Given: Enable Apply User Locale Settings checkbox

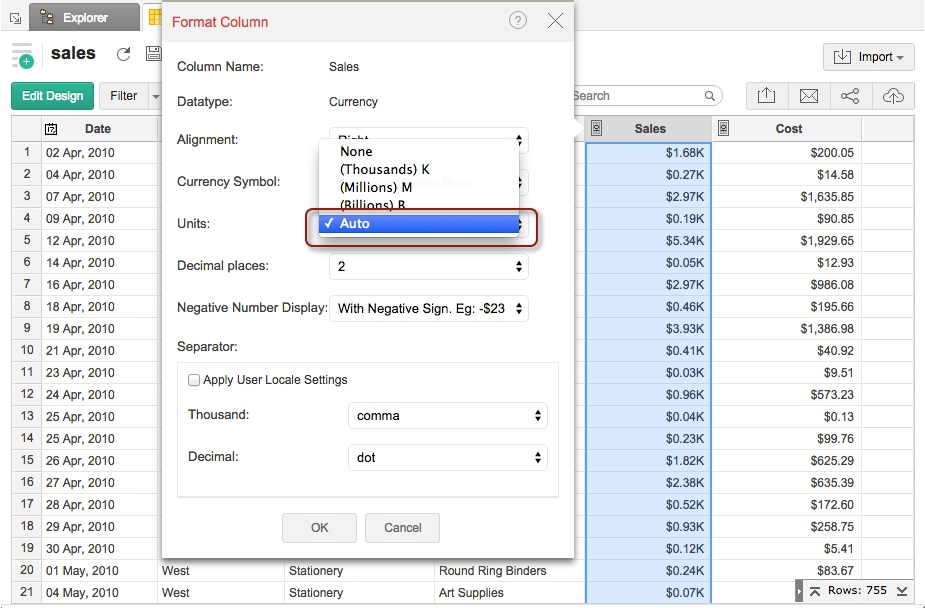Looking at the screenshot, I should coord(194,380).
